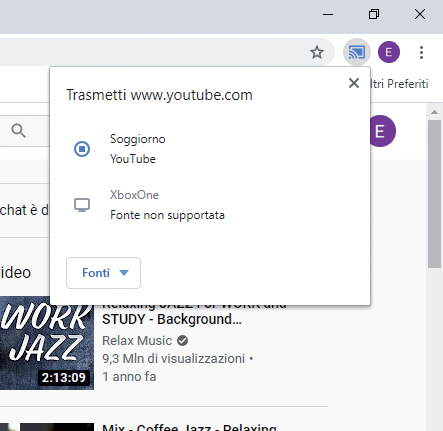The height and width of the screenshot is (431, 443).
Task: Open the Mix - Coffee Jazz video title
Action: [189, 427]
